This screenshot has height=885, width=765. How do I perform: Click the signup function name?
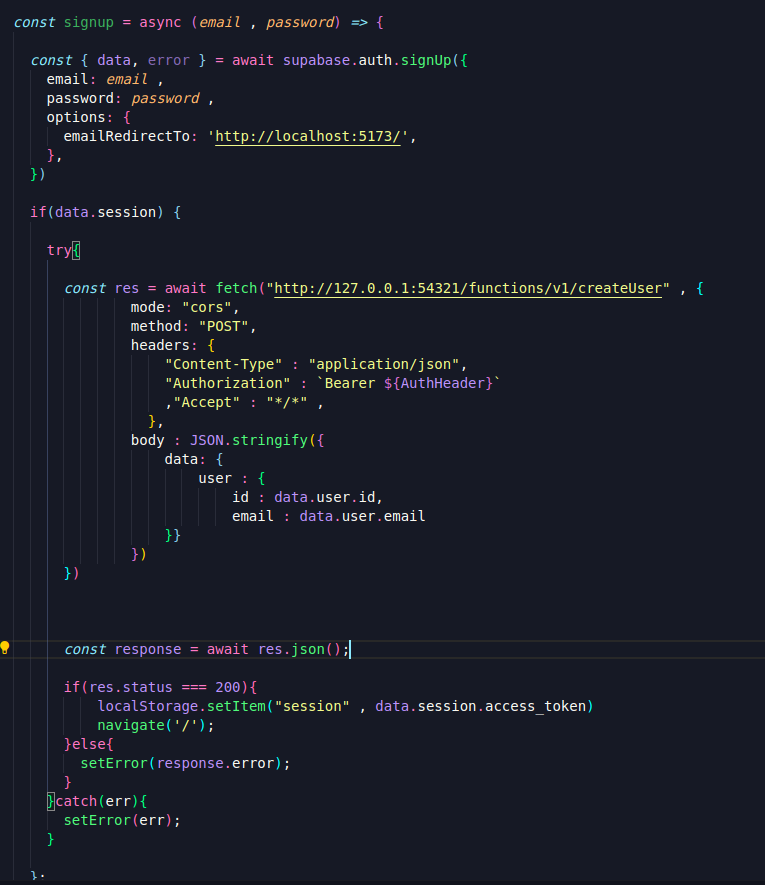89,22
